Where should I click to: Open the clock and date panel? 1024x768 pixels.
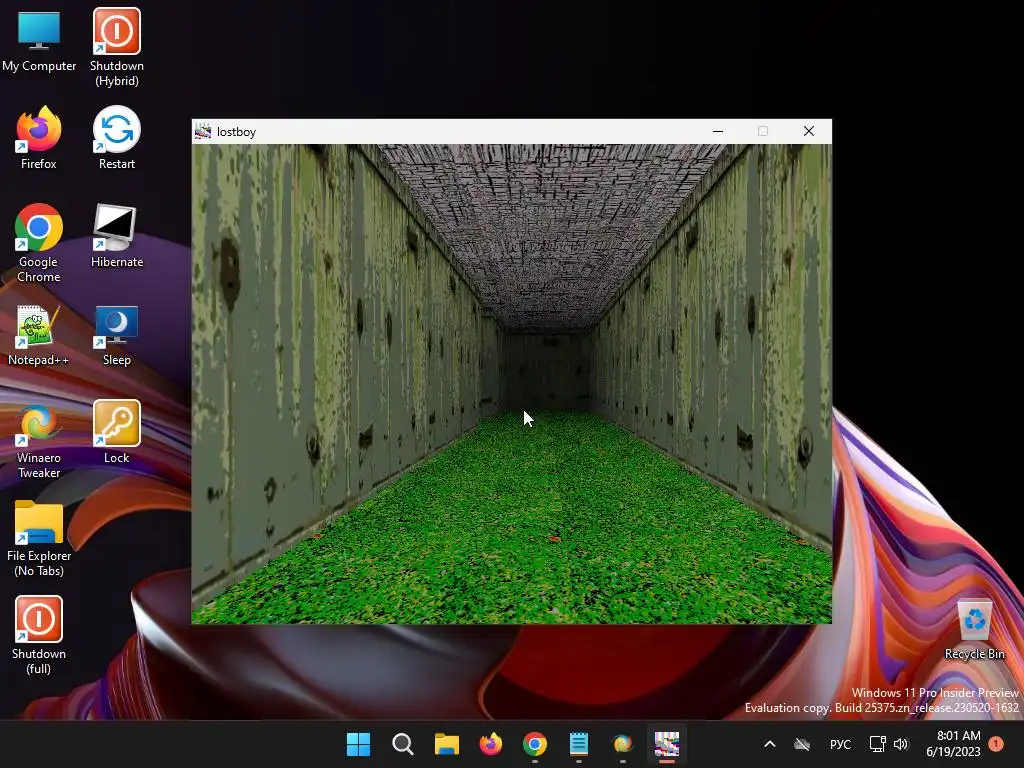pyautogui.click(x=953, y=744)
